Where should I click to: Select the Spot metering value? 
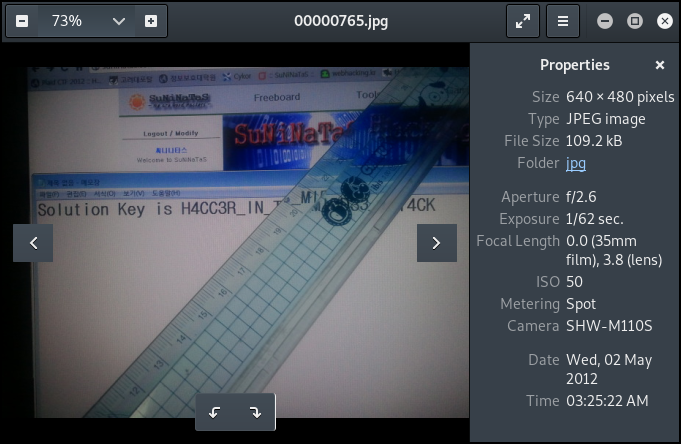click(x=581, y=305)
